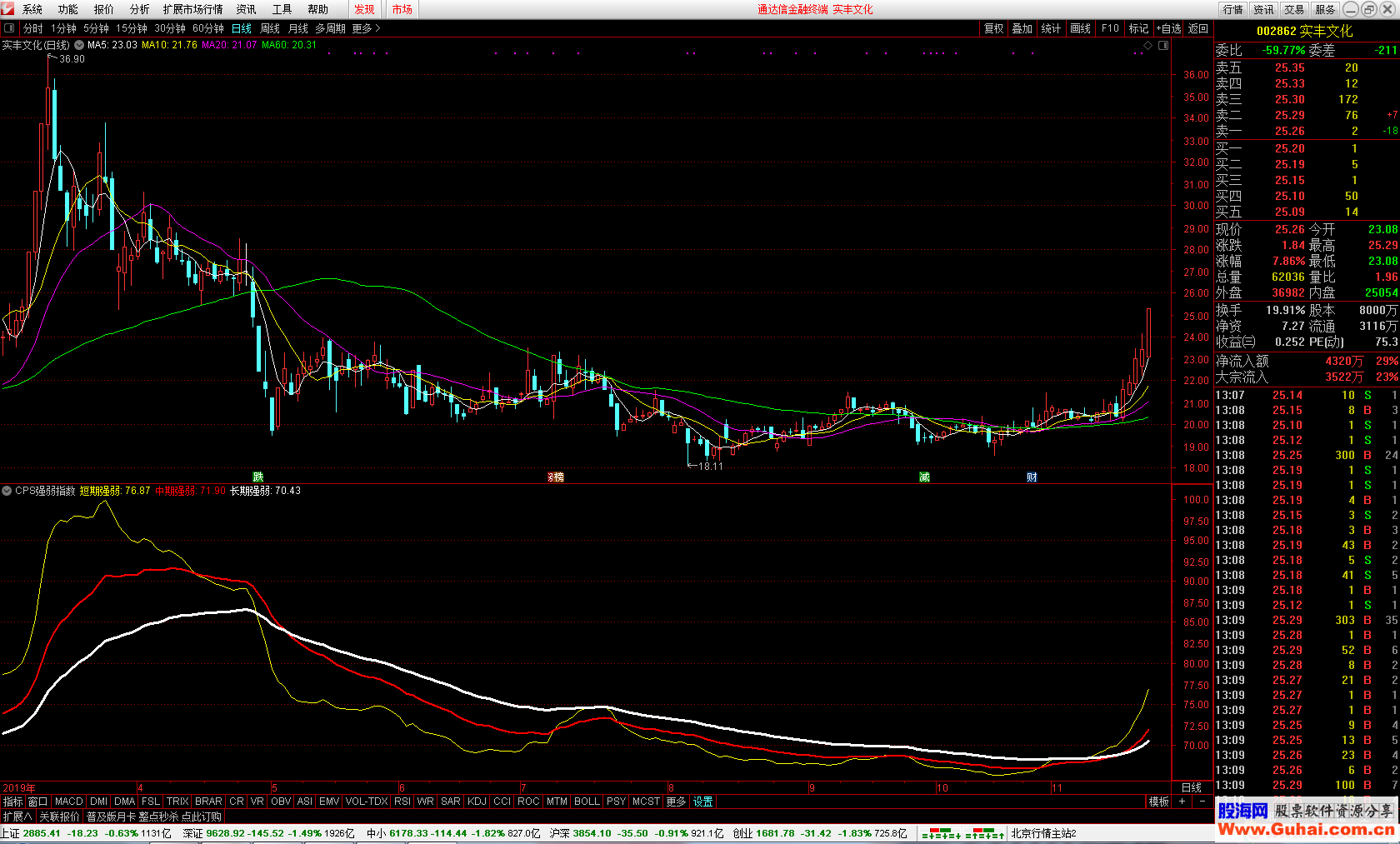Switch indicator to VOL-TDX

pos(367,802)
